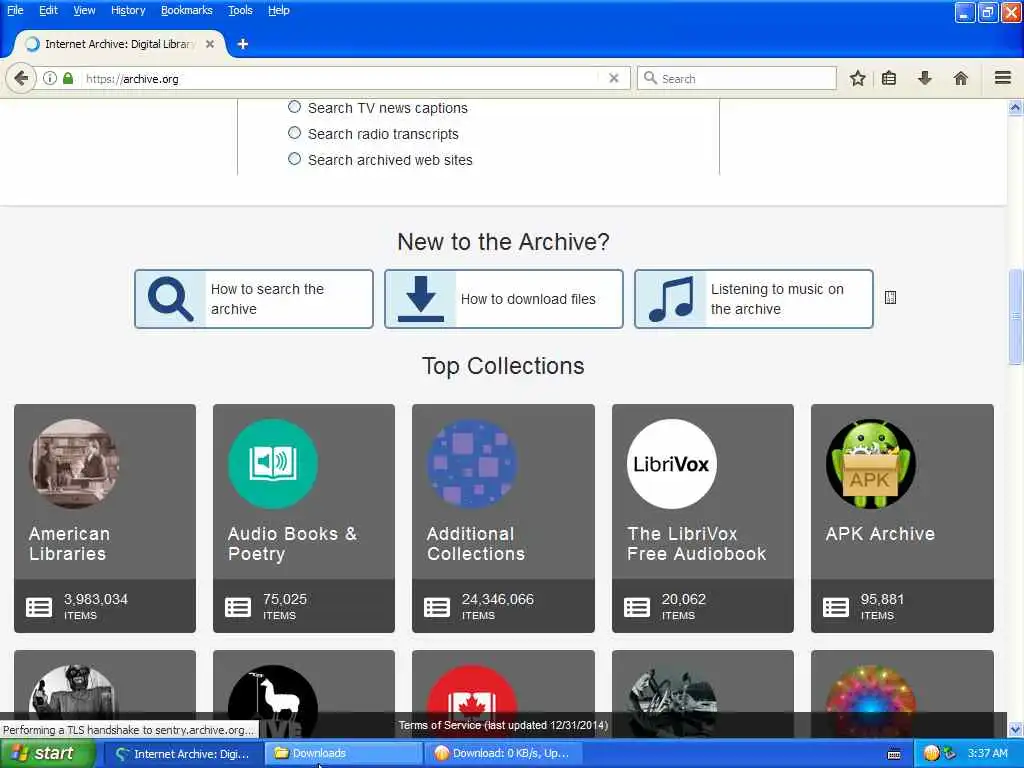Open site information via the circled i icon
This screenshot has width=1024, height=768.
(x=50, y=78)
